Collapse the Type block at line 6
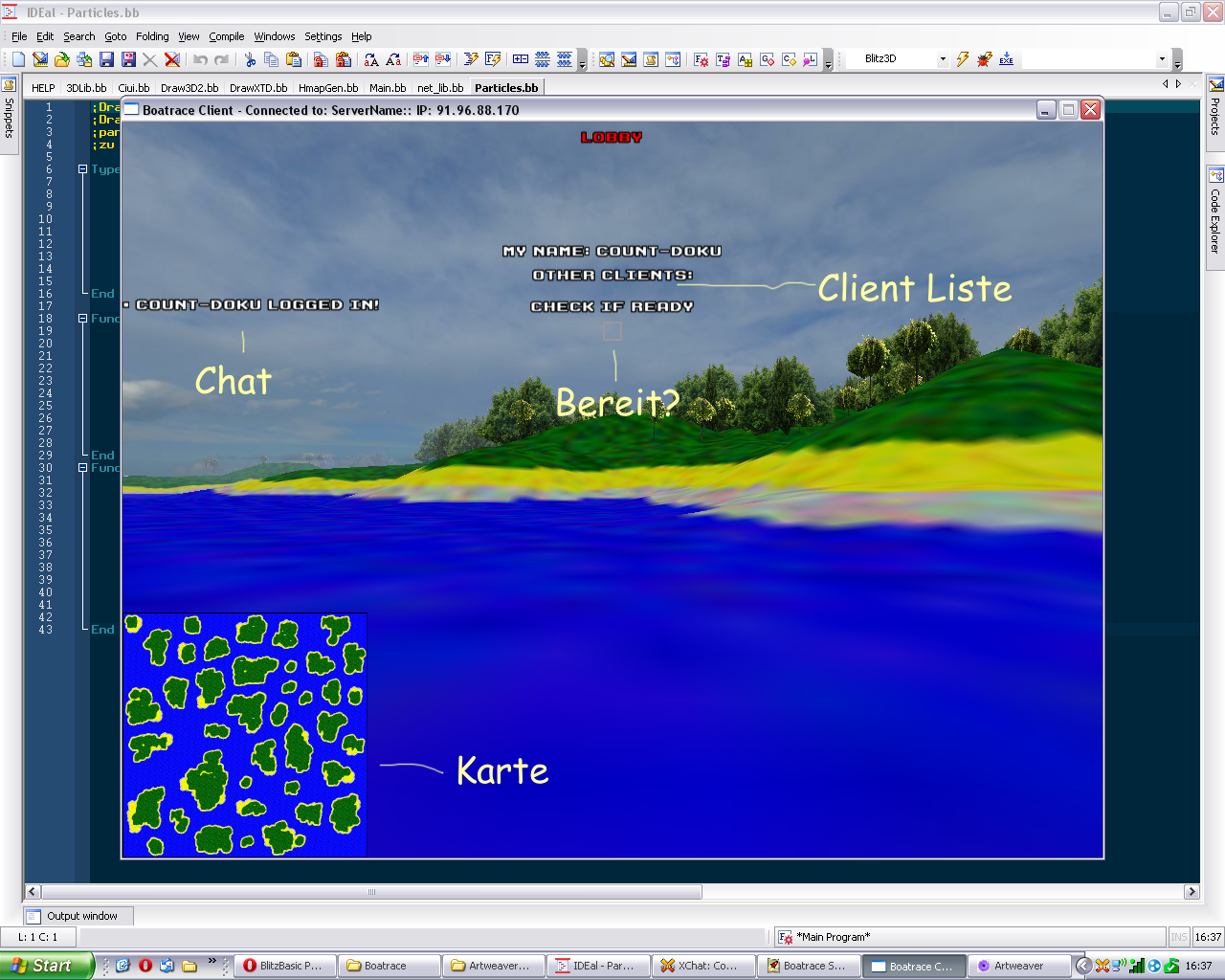This screenshot has width=1225, height=980. pyautogui.click(x=83, y=169)
